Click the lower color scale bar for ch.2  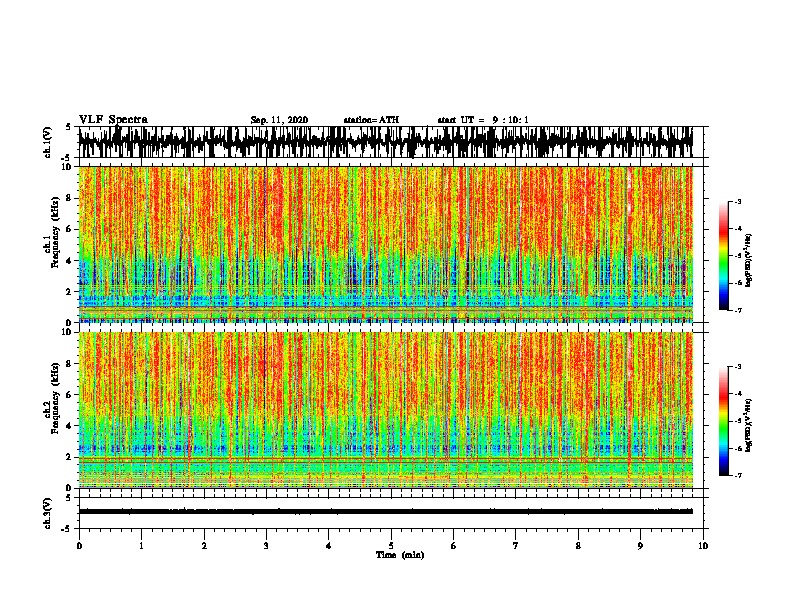click(724, 421)
